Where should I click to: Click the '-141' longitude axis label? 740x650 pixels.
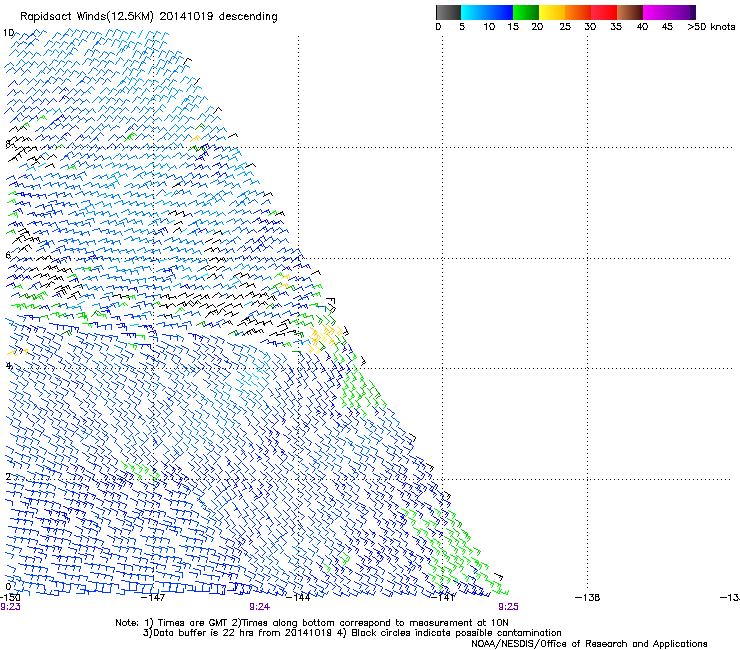pos(443,598)
